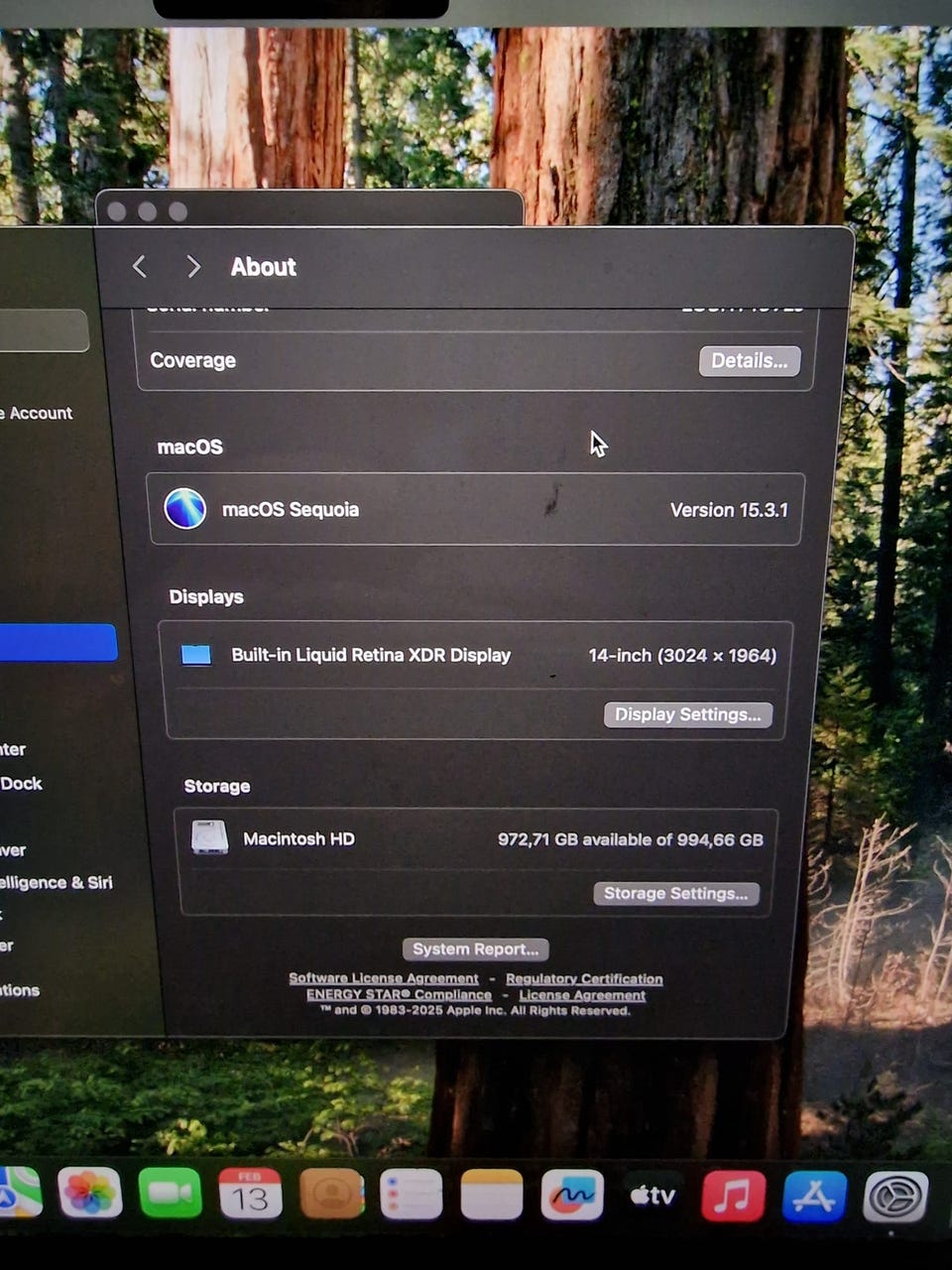This screenshot has height=1270, width=952.
Task: Click the About window title
Action: 263,267
